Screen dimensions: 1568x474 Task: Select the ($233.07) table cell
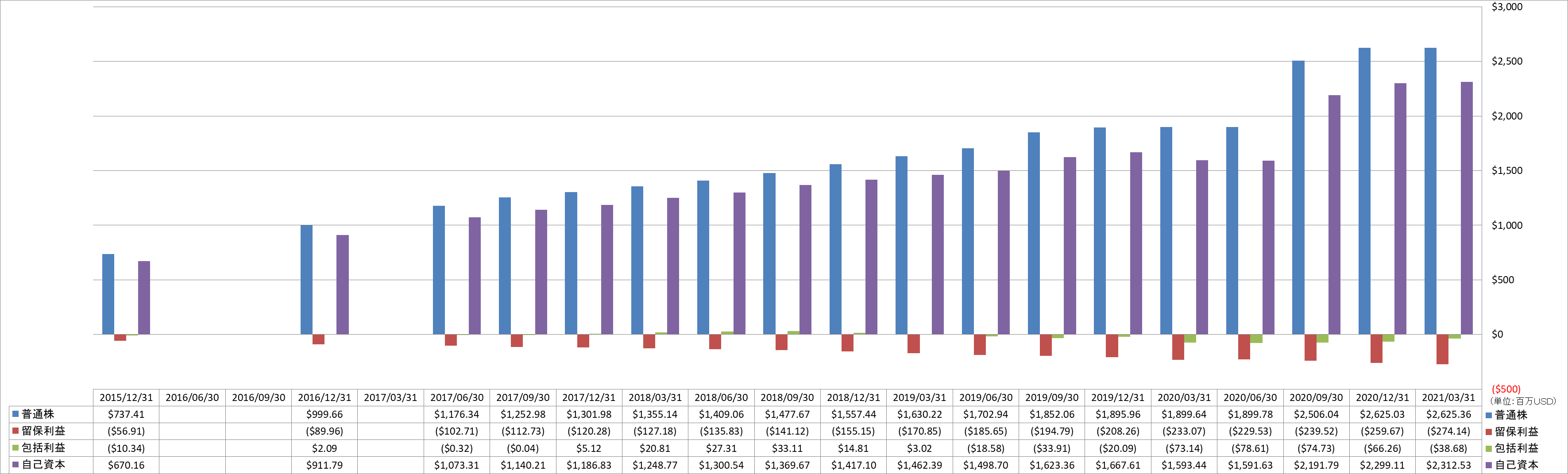click(1184, 431)
